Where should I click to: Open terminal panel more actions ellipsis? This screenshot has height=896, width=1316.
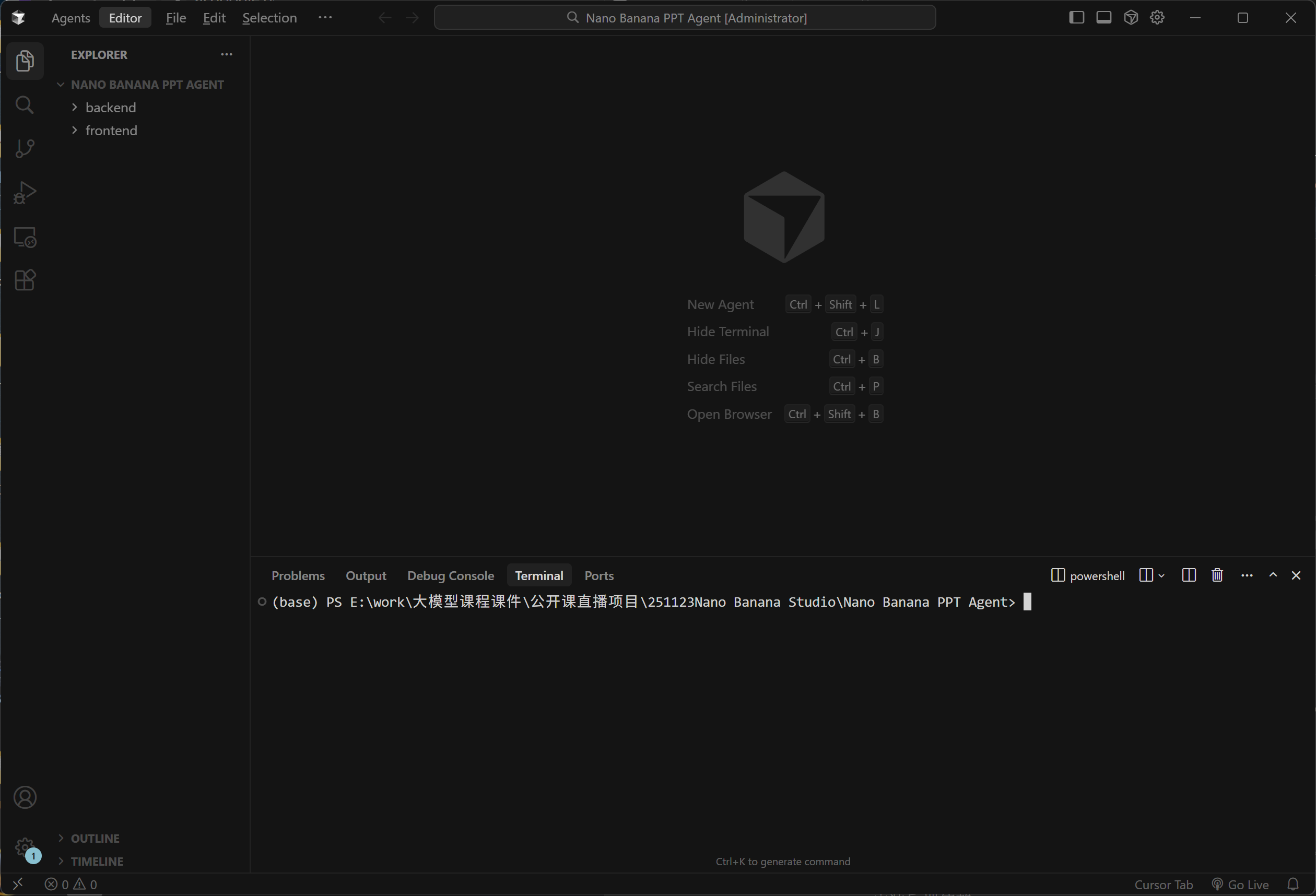(1247, 575)
